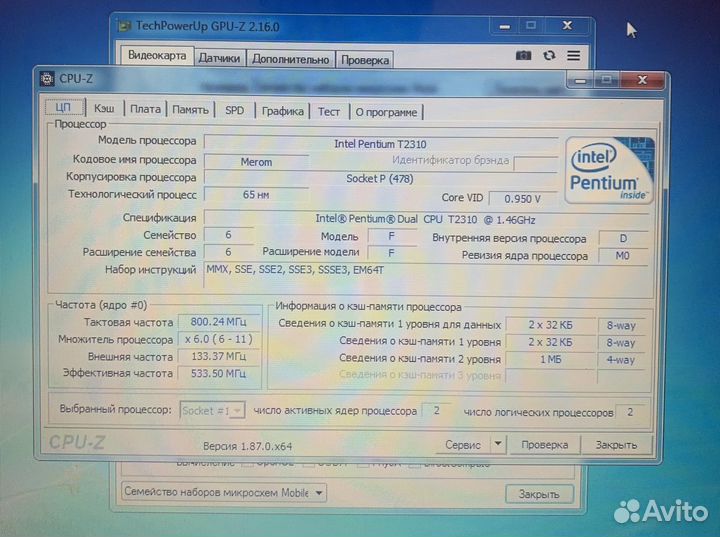Open the Тест tab
The width and height of the screenshot is (720, 537).
(x=329, y=112)
